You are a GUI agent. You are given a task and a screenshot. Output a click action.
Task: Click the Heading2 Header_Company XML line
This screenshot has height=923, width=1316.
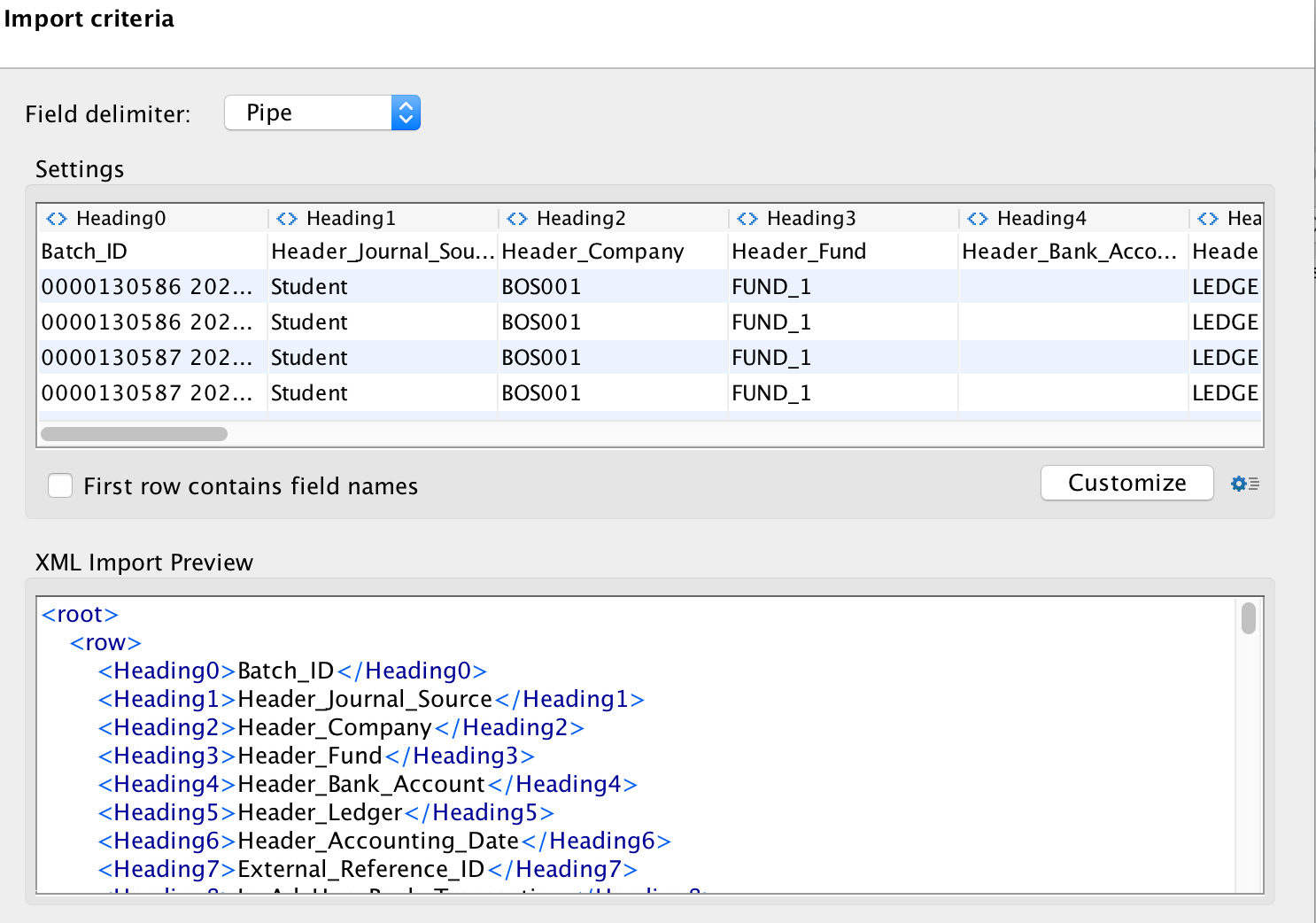(341, 728)
